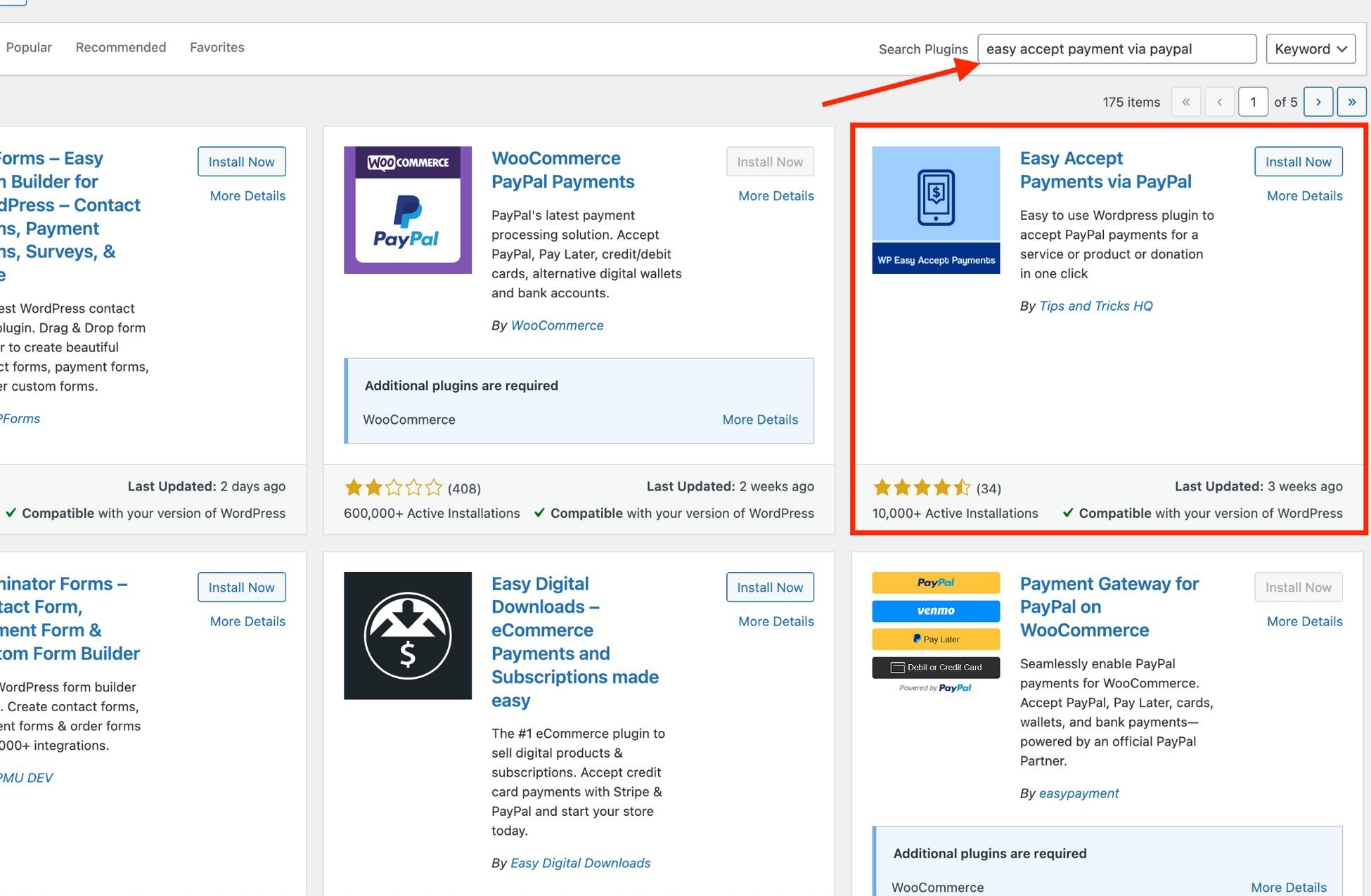Click the WP Easy Accept Payments plugin icon
The height and width of the screenshot is (896, 1371).
click(x=936, y=210)
